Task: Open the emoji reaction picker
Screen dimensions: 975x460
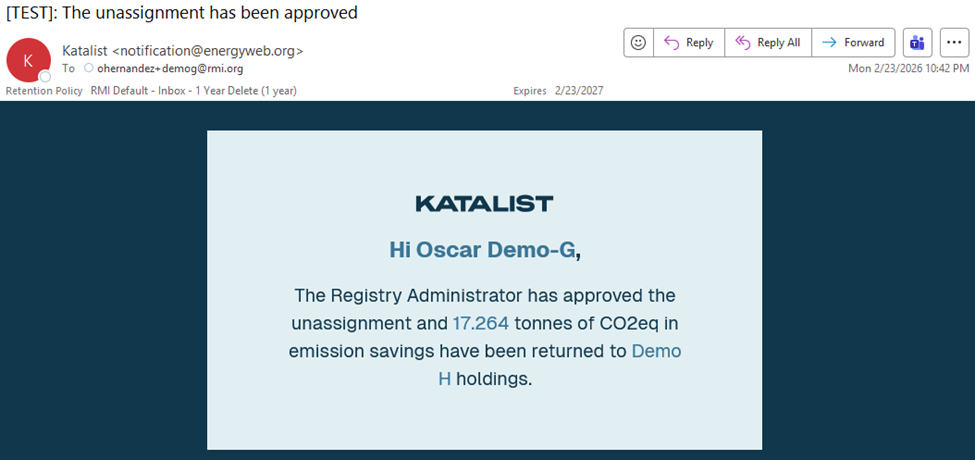Action: click(x=638, y=42)
